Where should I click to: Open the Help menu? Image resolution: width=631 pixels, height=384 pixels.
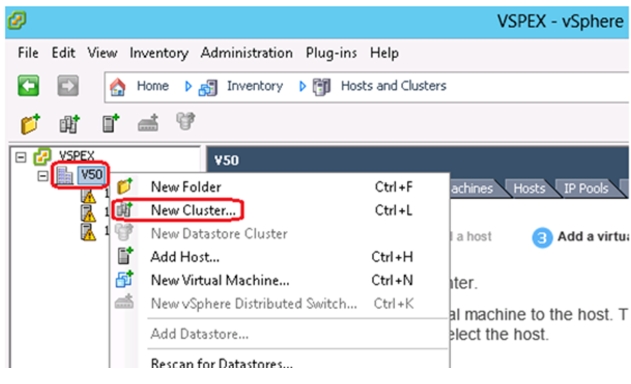click(384, 53)
